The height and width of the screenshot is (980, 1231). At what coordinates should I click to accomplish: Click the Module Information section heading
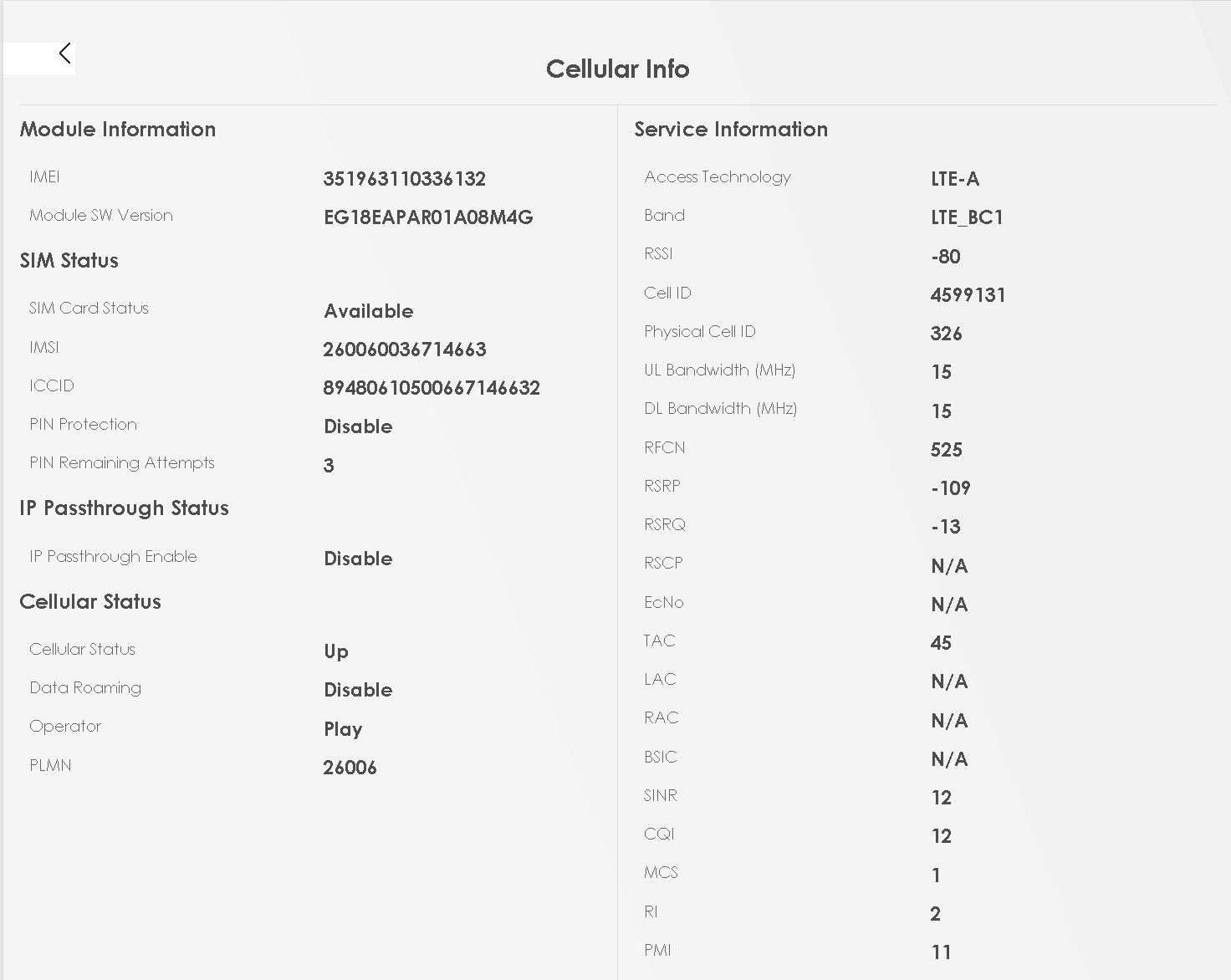point(118,129)
